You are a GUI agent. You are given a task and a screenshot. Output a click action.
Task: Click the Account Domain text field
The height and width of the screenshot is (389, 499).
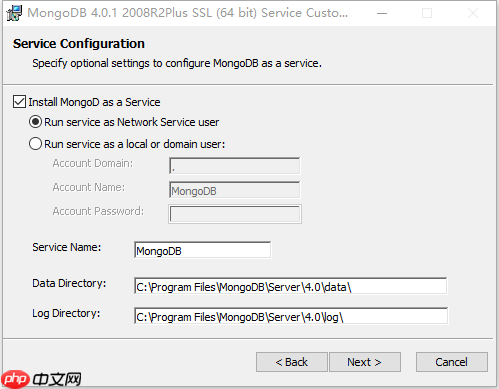pos(235,166)
